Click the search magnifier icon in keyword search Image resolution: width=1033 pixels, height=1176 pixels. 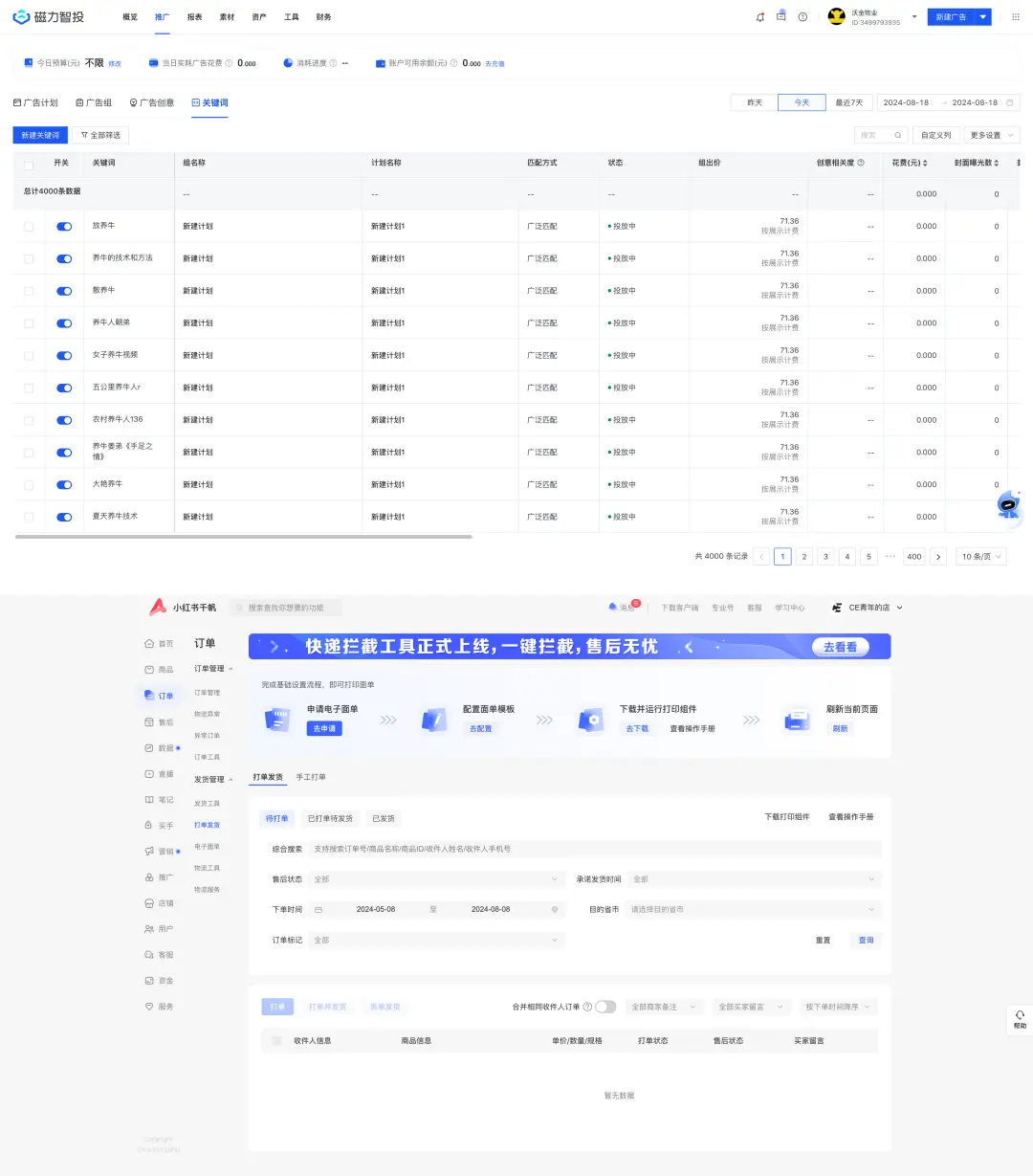point(897,135)
